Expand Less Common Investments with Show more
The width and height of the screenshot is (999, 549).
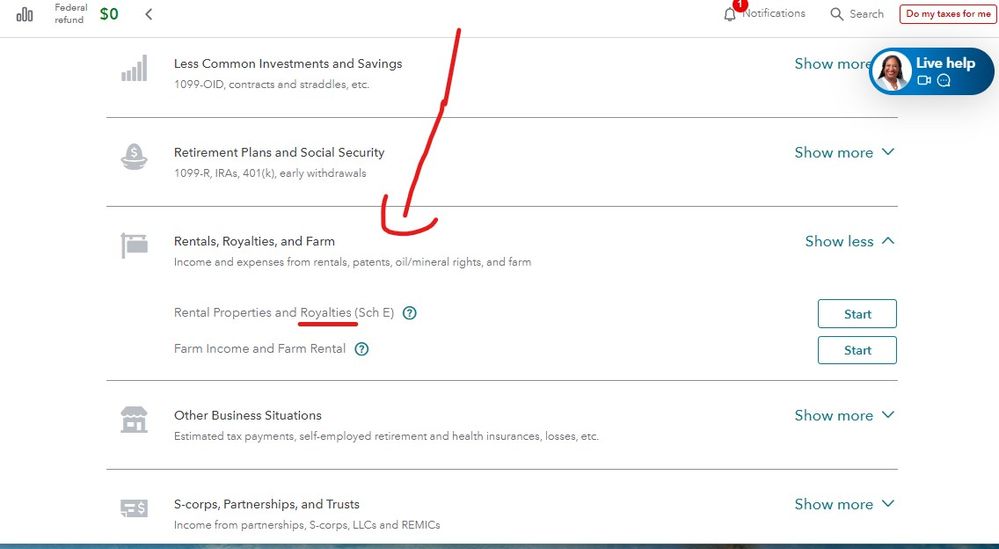point(833,64)
